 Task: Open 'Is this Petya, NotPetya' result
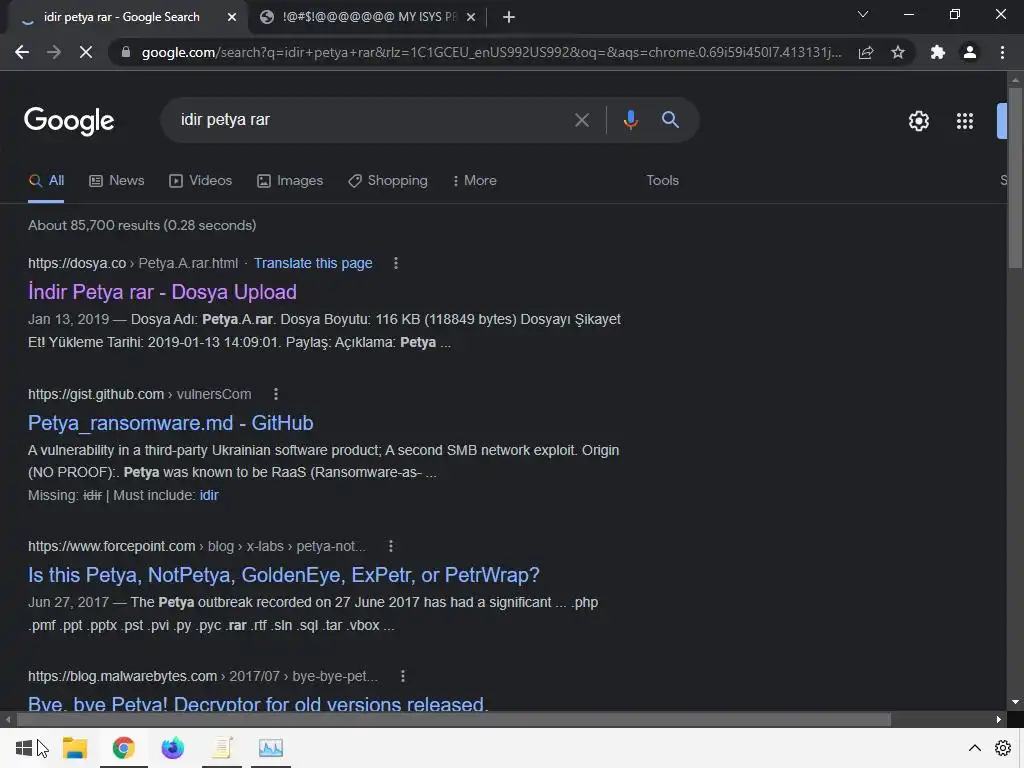[283, 575]
